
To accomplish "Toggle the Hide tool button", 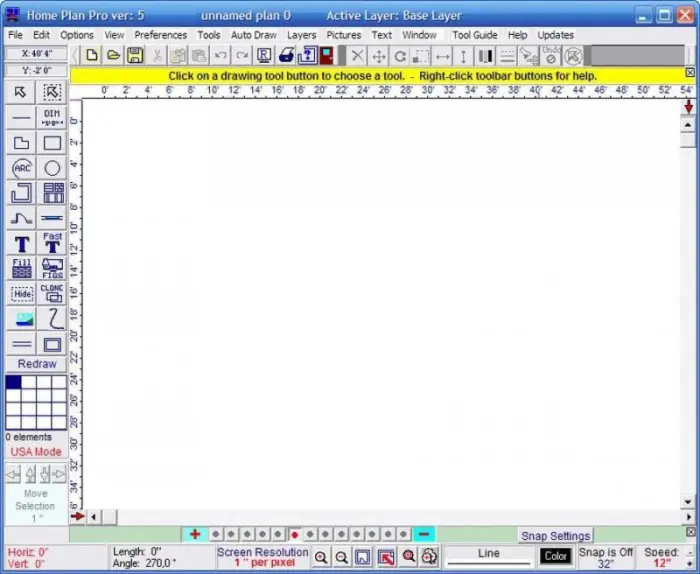I will coord(22,293).
